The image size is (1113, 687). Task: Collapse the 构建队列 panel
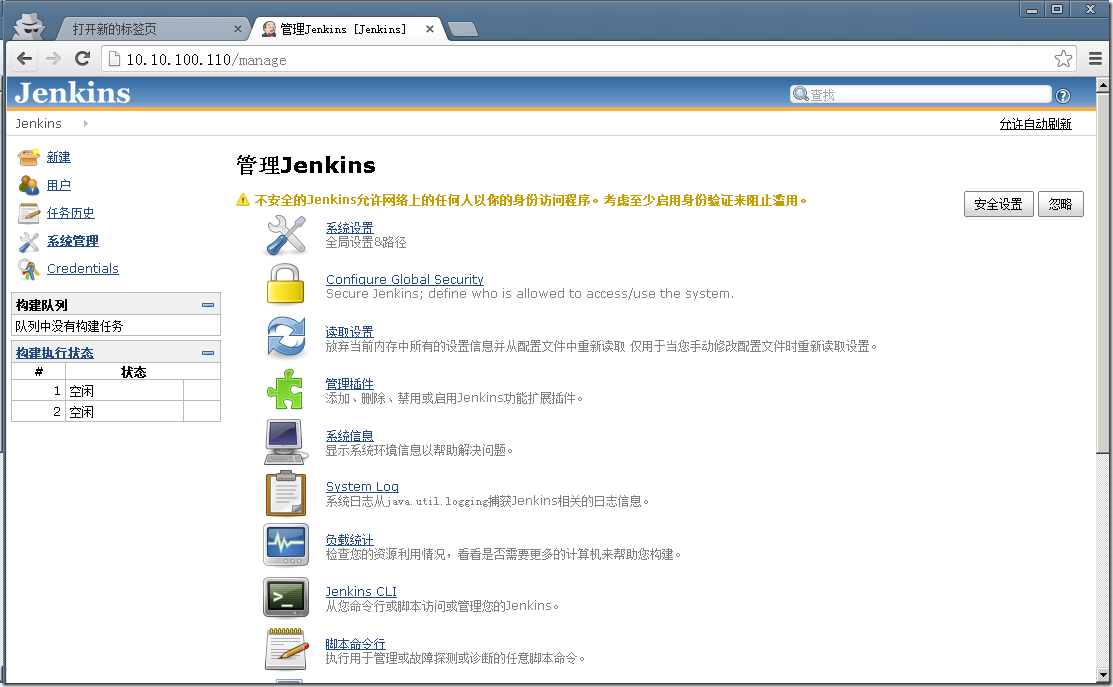click(207, 305)
